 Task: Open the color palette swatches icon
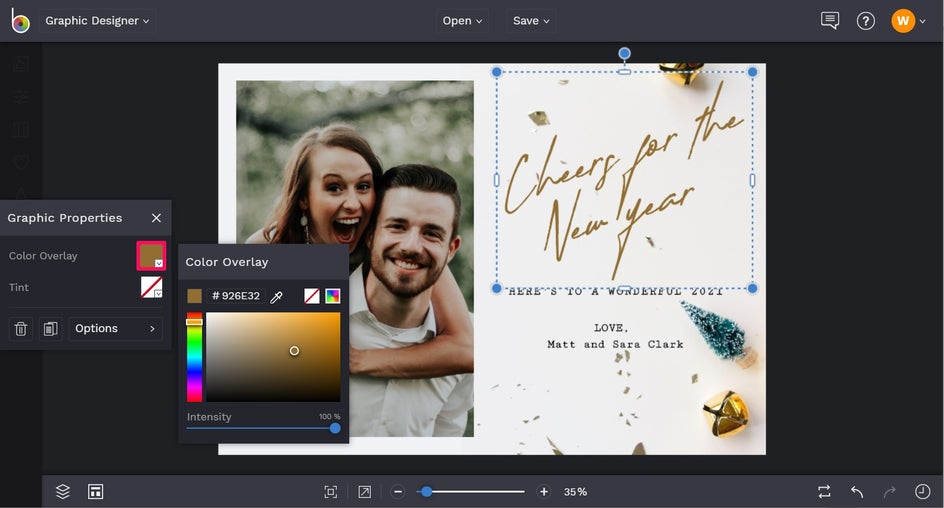point(332,296)
